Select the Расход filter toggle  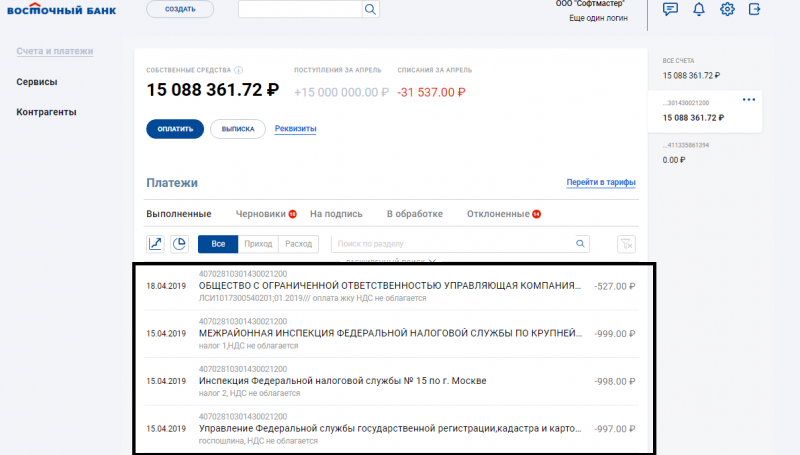coord(298,243)
